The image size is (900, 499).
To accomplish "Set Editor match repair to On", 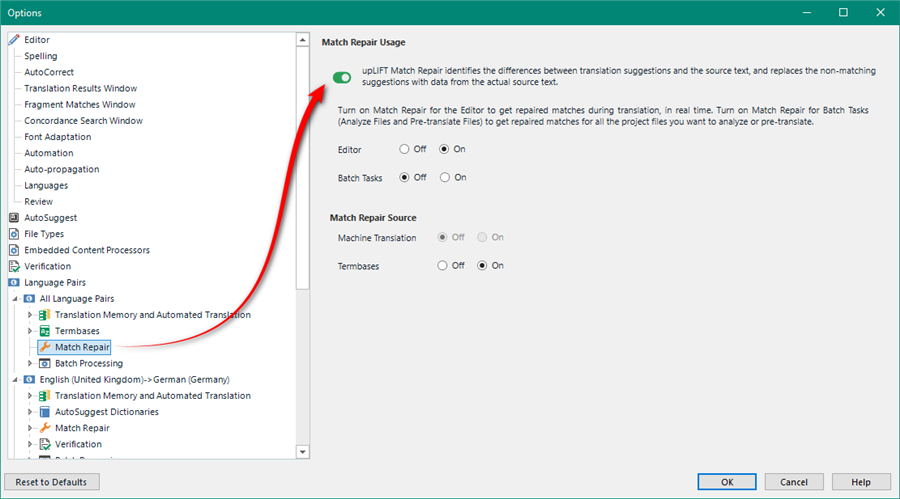I will [444, 149].
